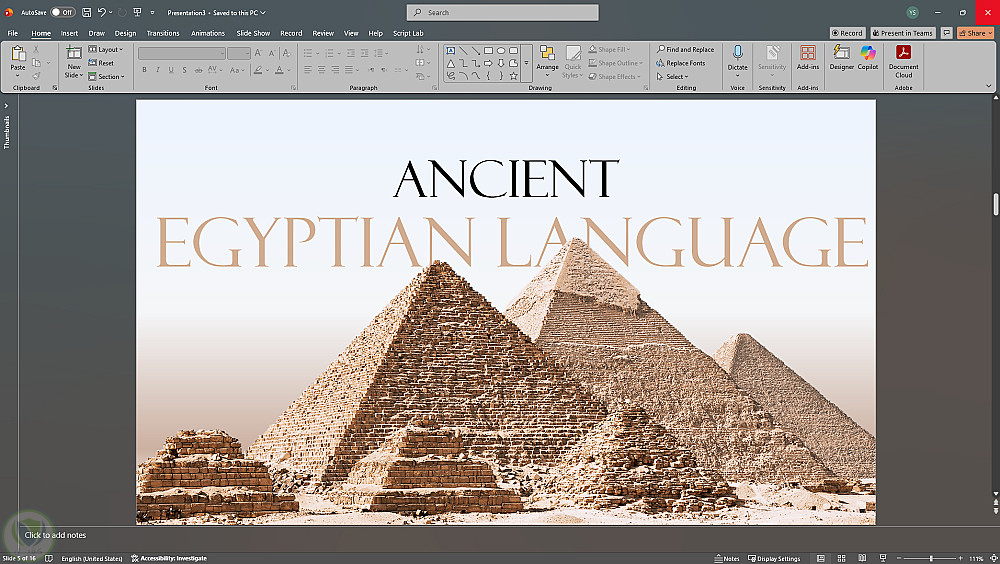Image resolution: width=1000 pixels, height=564 pixels.
Task: Click the text highlight color swatch
Action: [x=258, y=70]
